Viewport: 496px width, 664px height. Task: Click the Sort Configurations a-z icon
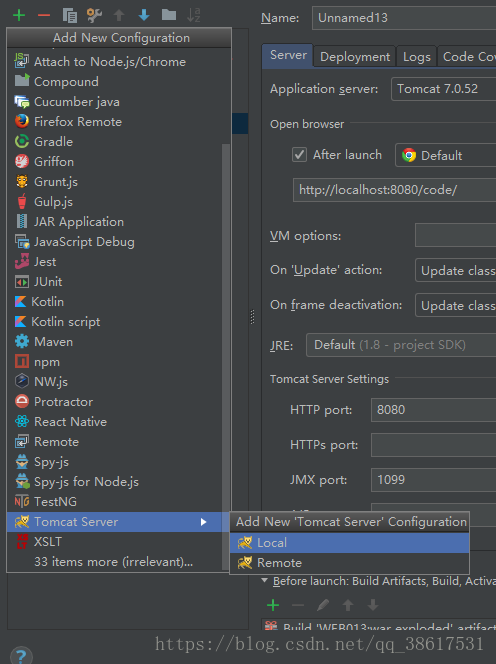click(x=194, y=16)
